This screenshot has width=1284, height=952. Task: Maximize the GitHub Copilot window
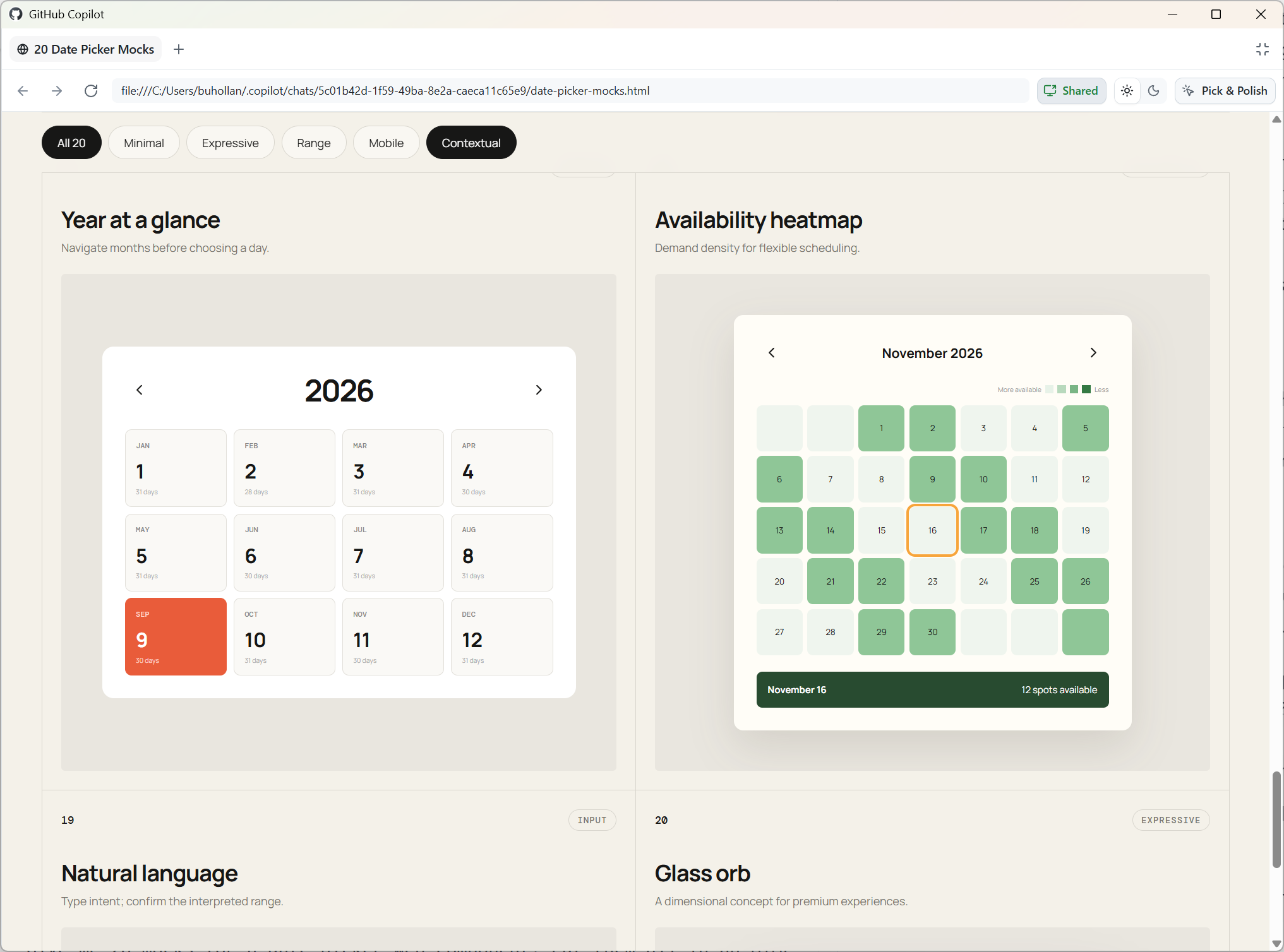point(1216,14)
